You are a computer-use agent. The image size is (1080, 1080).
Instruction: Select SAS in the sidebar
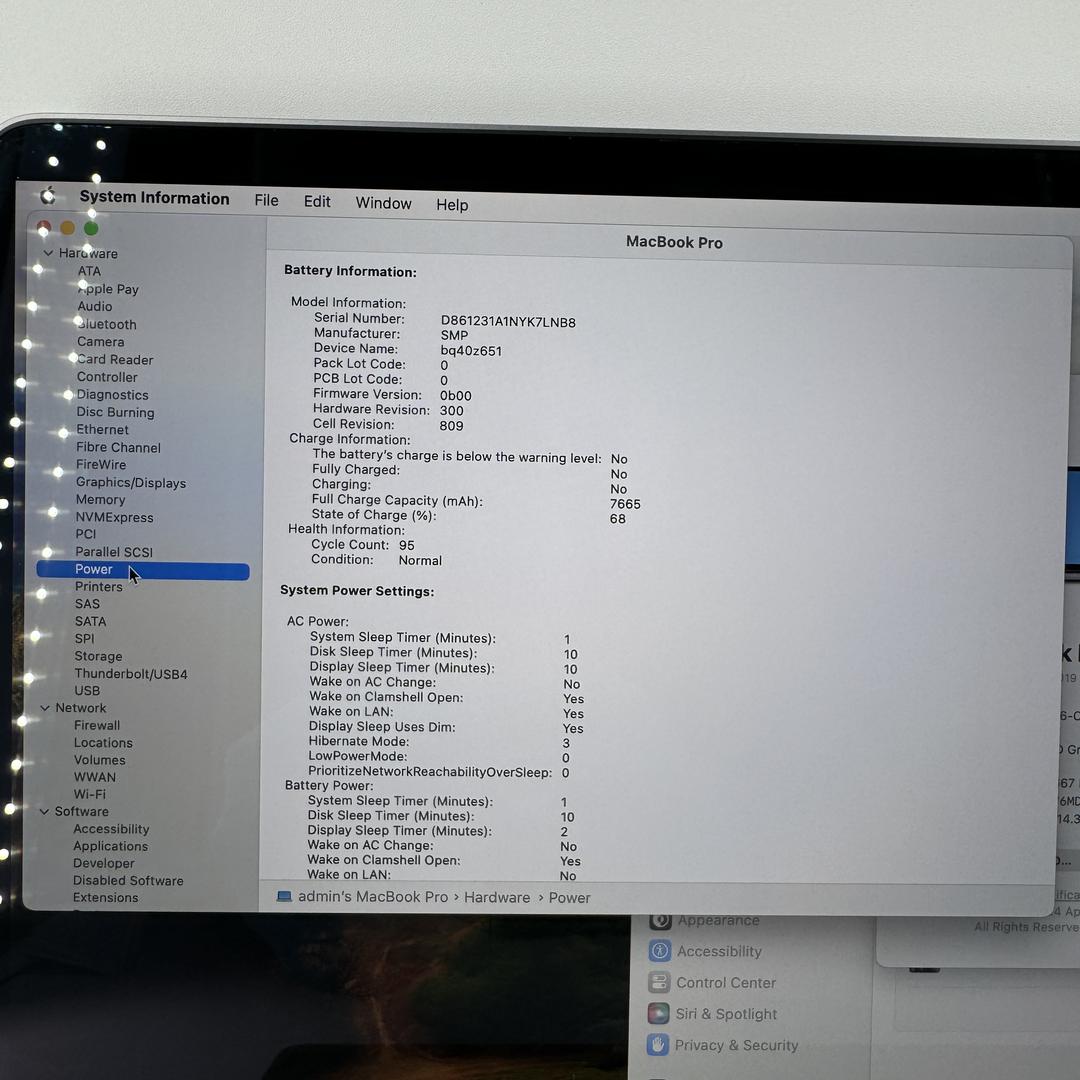(87, 604)
